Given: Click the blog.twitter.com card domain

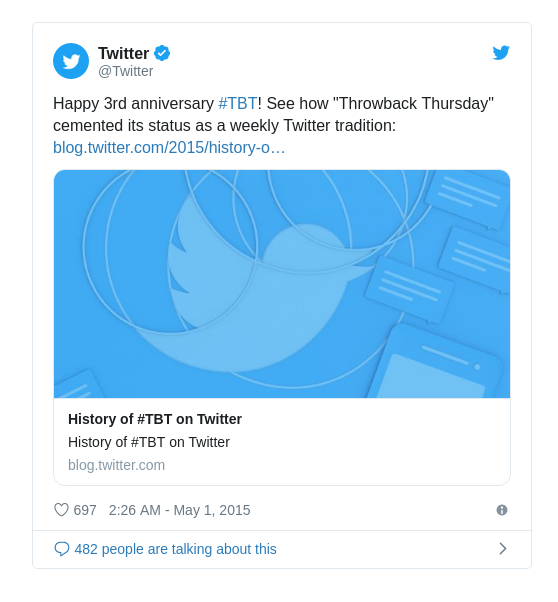Looking at the screenshot, I should pyautogui.click(x=116, y=465).
